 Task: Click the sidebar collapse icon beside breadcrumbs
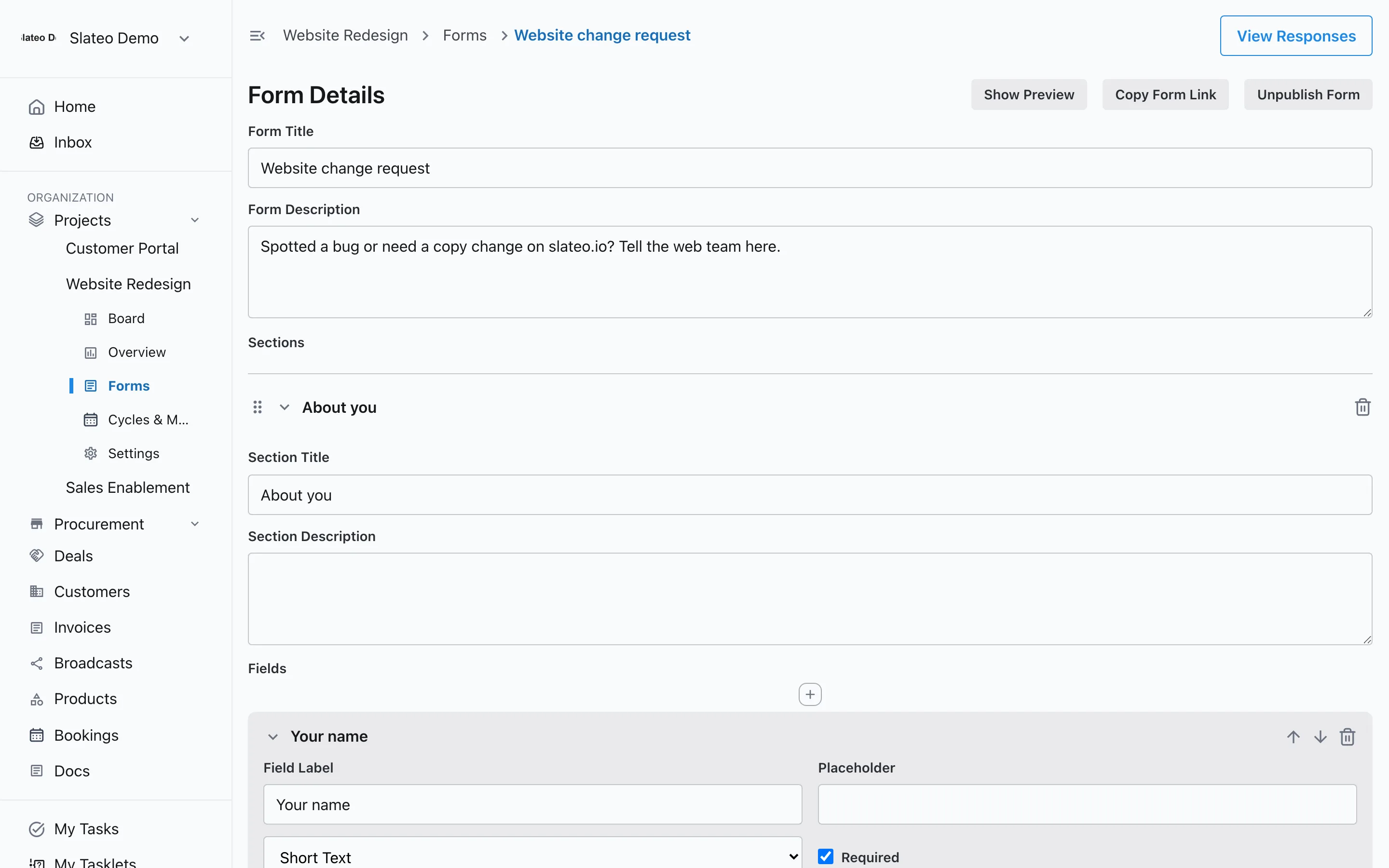(x=257, y=36)
